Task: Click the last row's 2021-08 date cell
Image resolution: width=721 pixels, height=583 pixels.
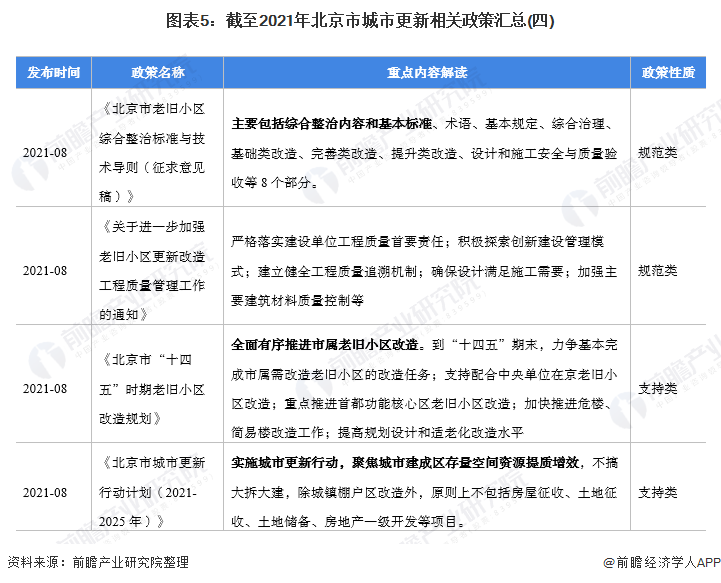Action: pos(45,492)
